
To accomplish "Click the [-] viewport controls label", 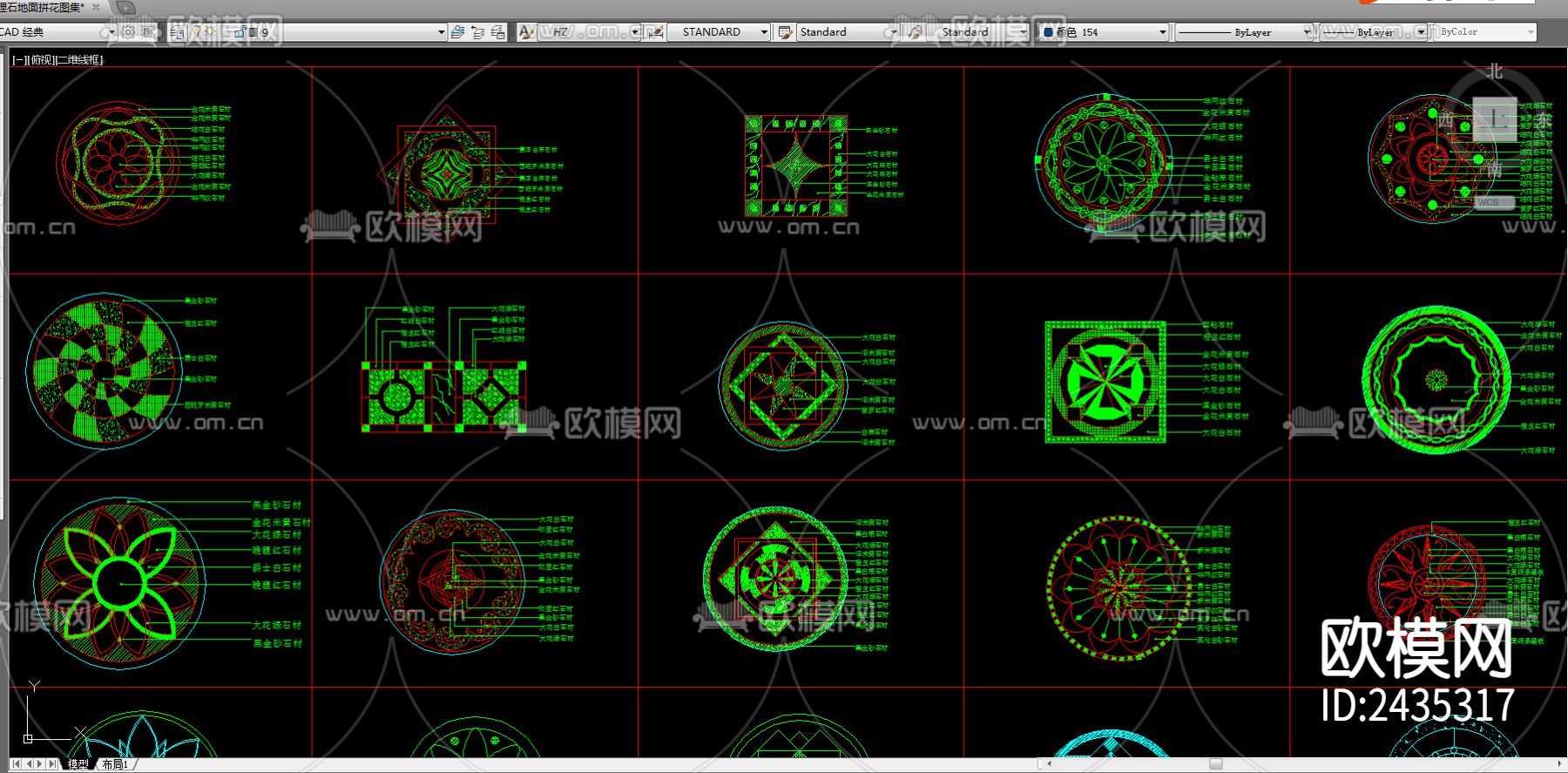I will pyautogui.click(x=18, y=60).
